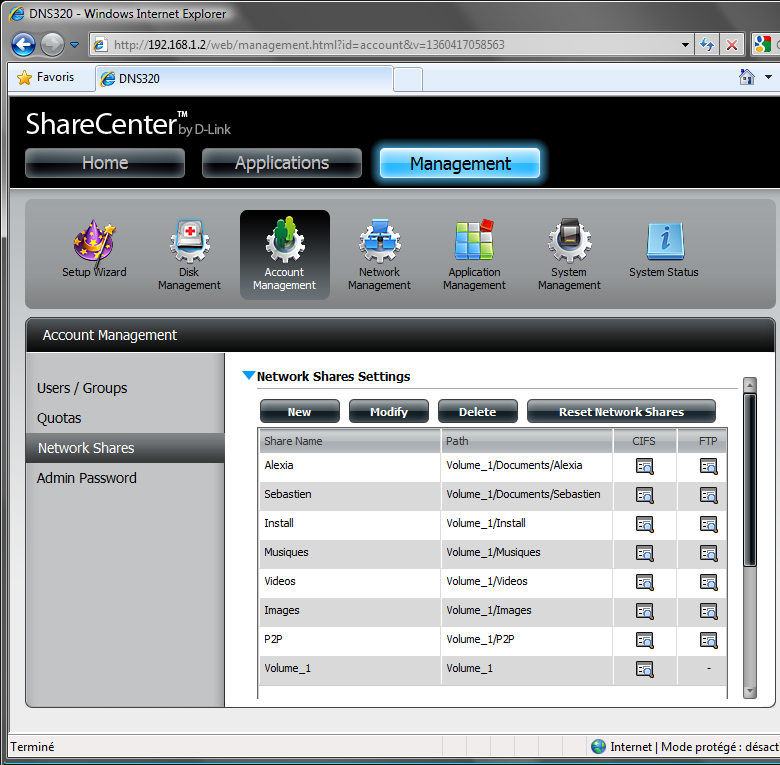Click Reset Network Shares button
The image size is (780, 765).
pyautogui.click(x=621, y=411)
